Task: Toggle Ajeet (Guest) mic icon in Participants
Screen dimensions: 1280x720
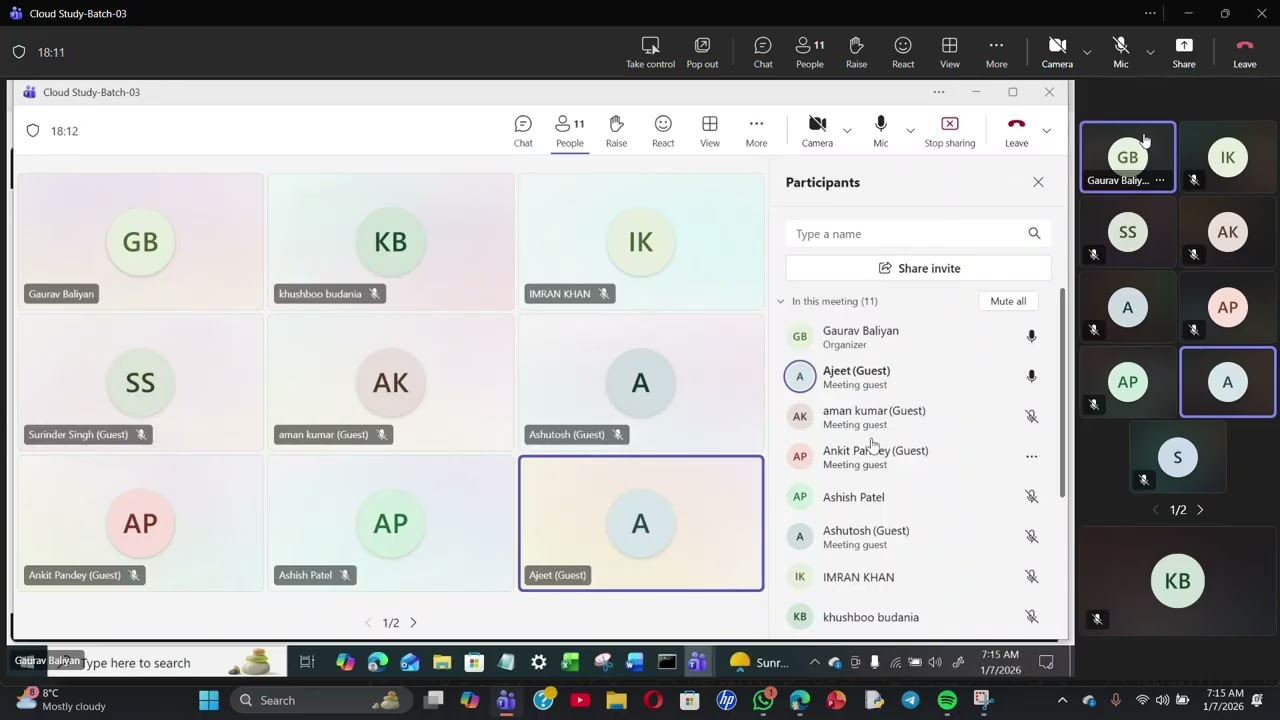Action: pos(1031,377)
